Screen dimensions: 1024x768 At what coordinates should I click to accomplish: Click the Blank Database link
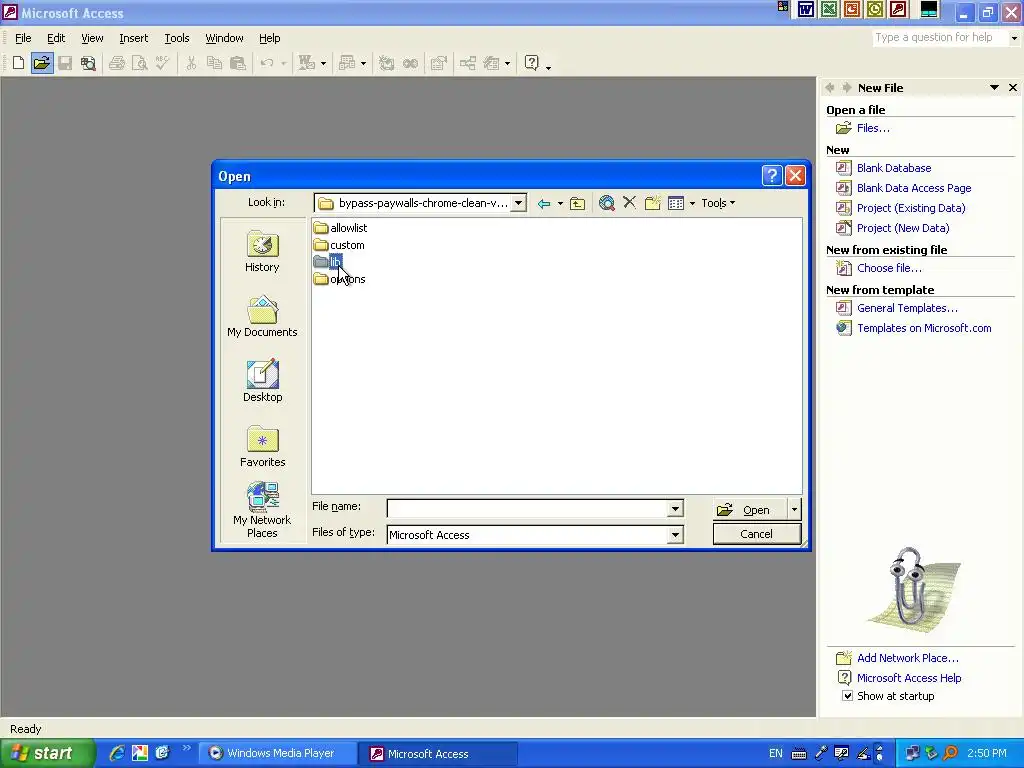click(893, 168)
